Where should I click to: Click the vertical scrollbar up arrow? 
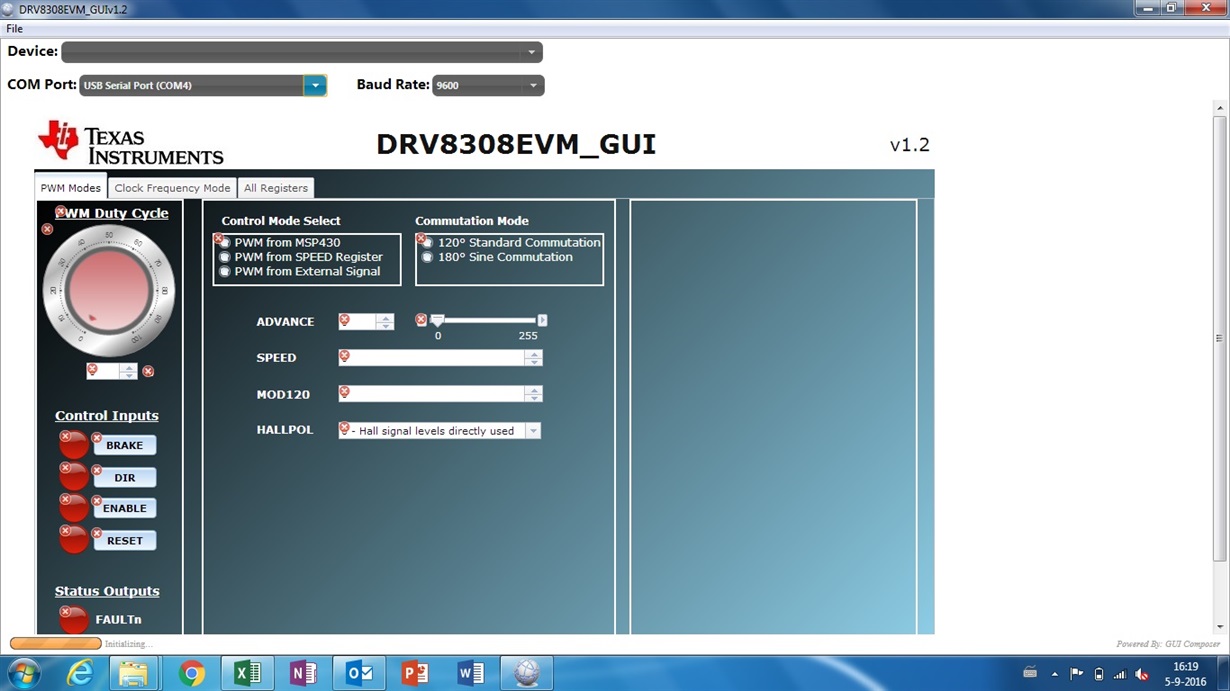point(1219,108)
